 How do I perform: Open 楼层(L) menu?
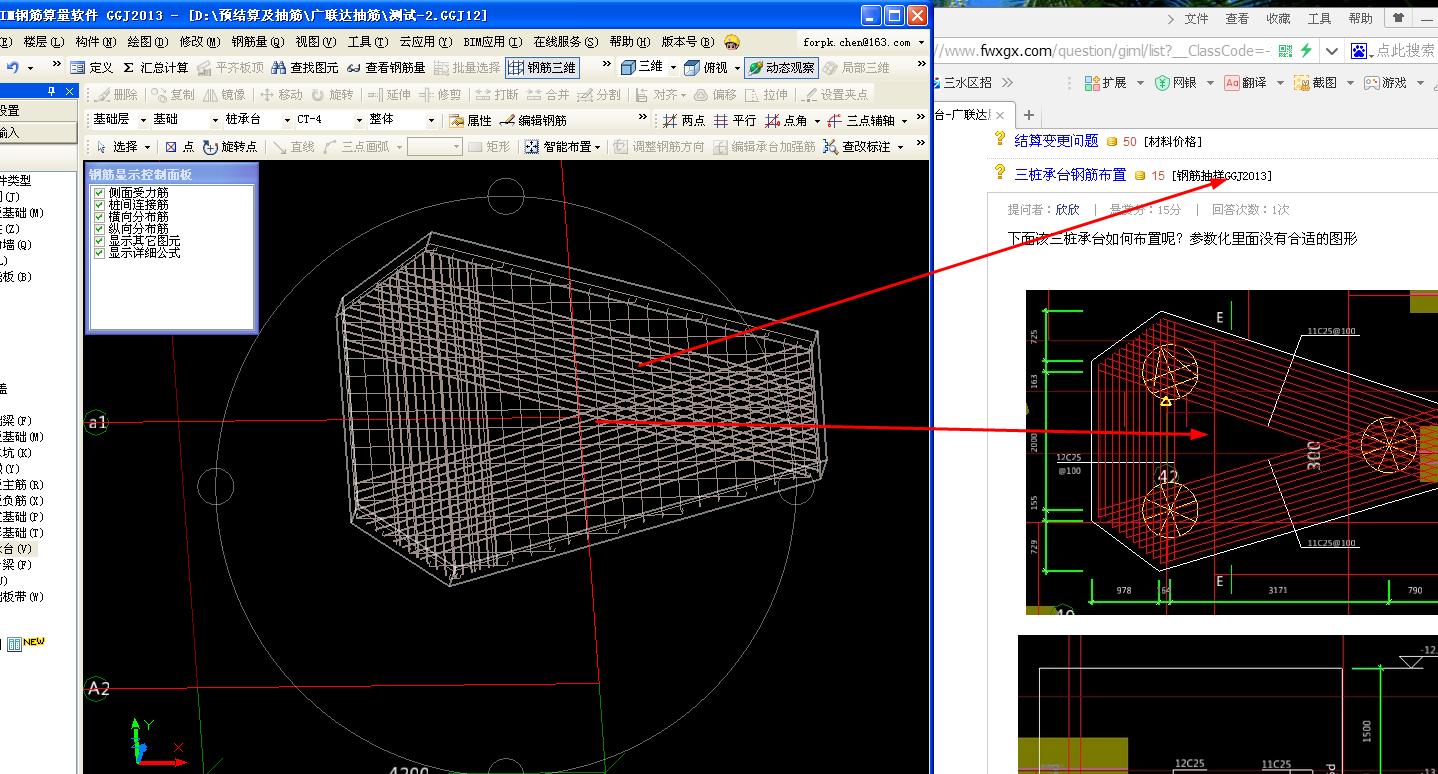(44, 41)
